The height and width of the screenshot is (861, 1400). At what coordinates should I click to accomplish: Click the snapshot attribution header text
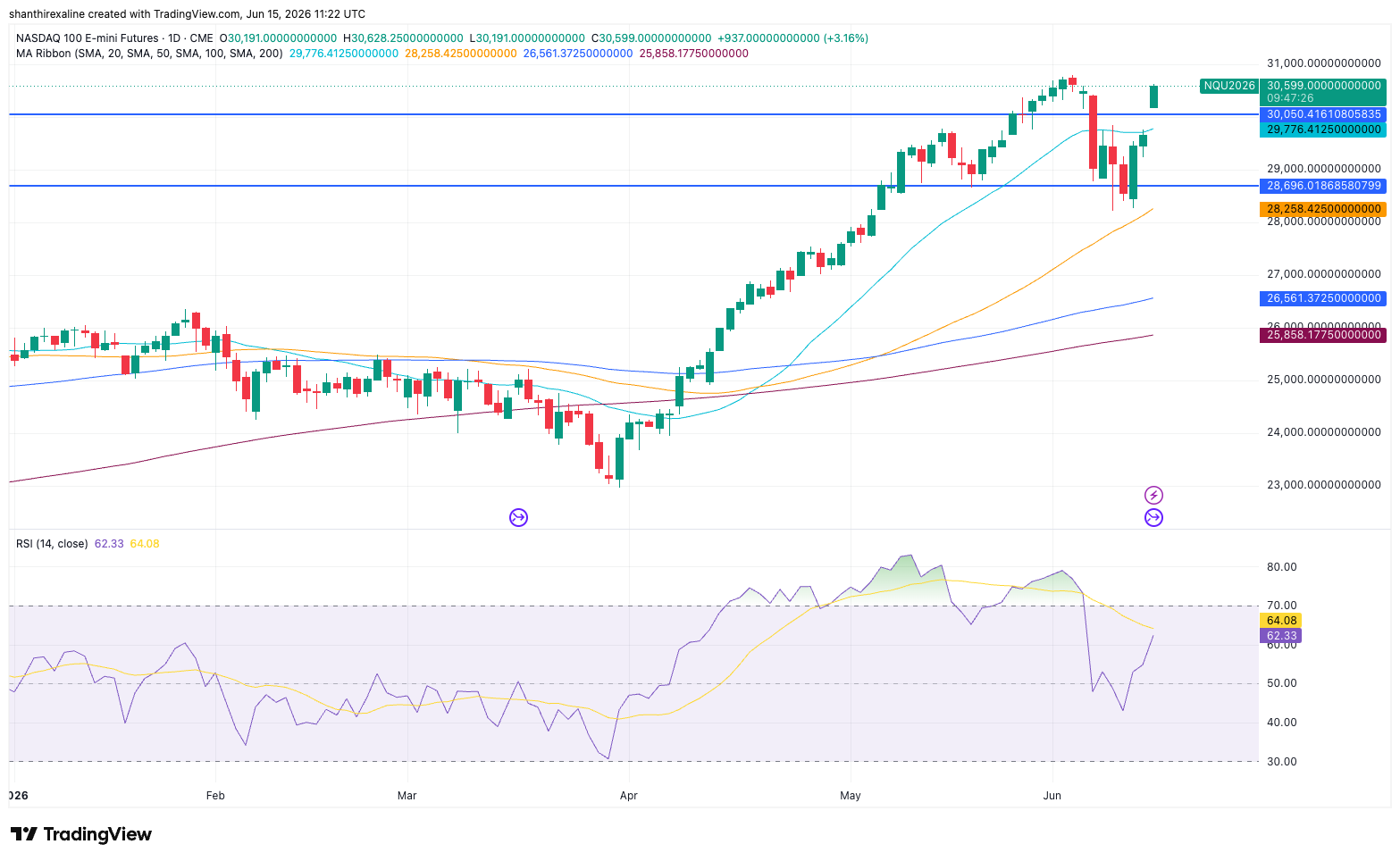tap(187, 14)
